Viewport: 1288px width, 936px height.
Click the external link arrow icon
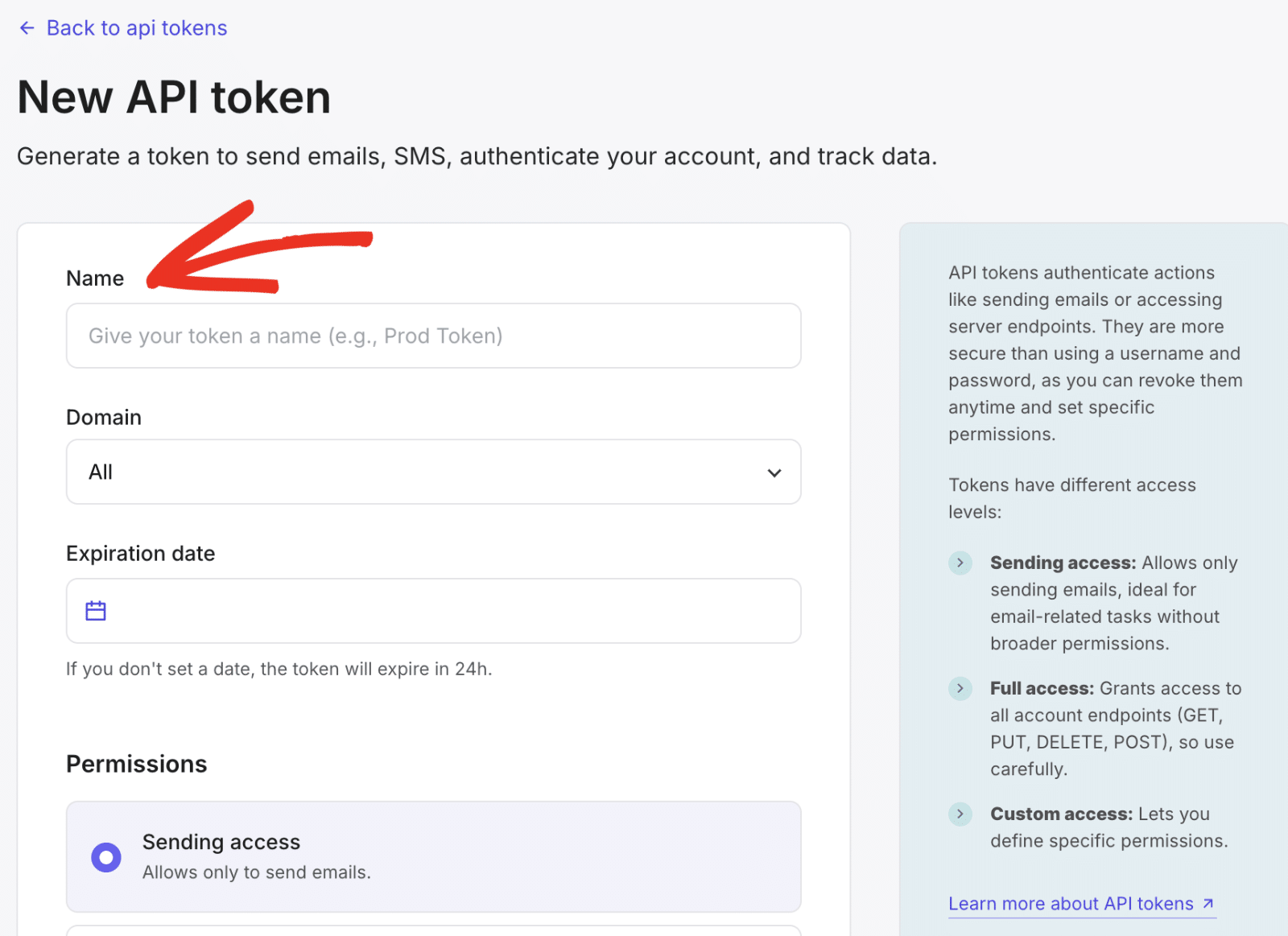pyautogui.click(x=1208, y=903)
